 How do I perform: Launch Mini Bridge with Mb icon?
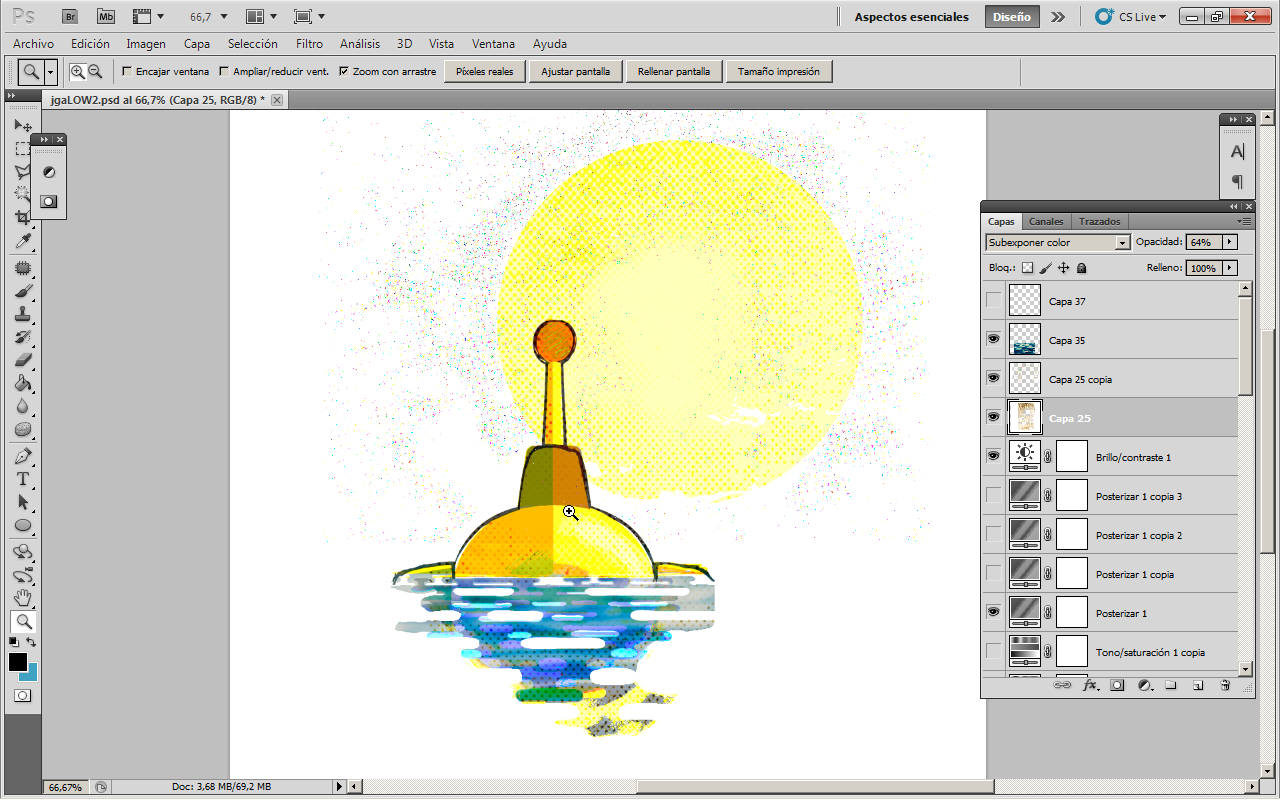[x=106, y=16]
